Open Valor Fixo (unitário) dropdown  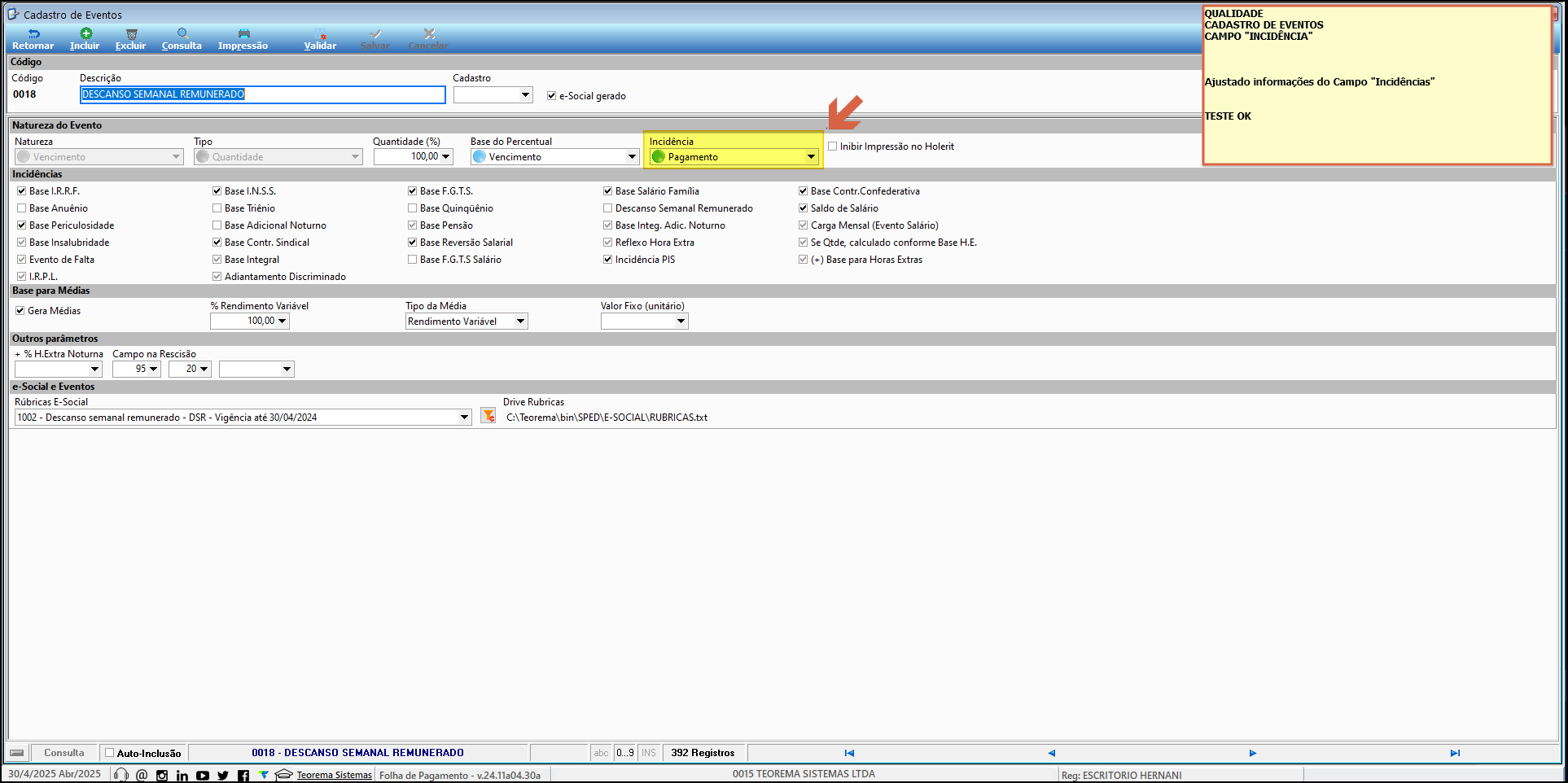pyautogui.click(x=681, y=322)
